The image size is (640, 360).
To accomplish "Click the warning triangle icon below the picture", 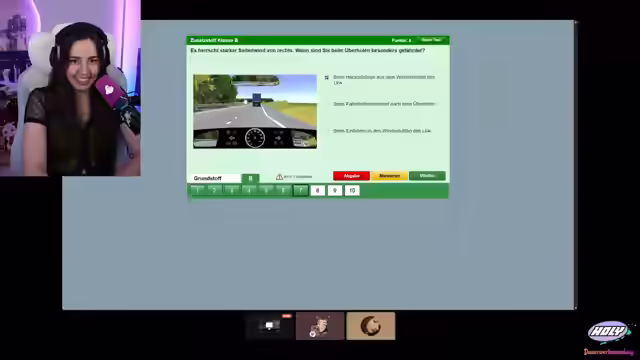I will pyautogui.click(x=279, y=177).
